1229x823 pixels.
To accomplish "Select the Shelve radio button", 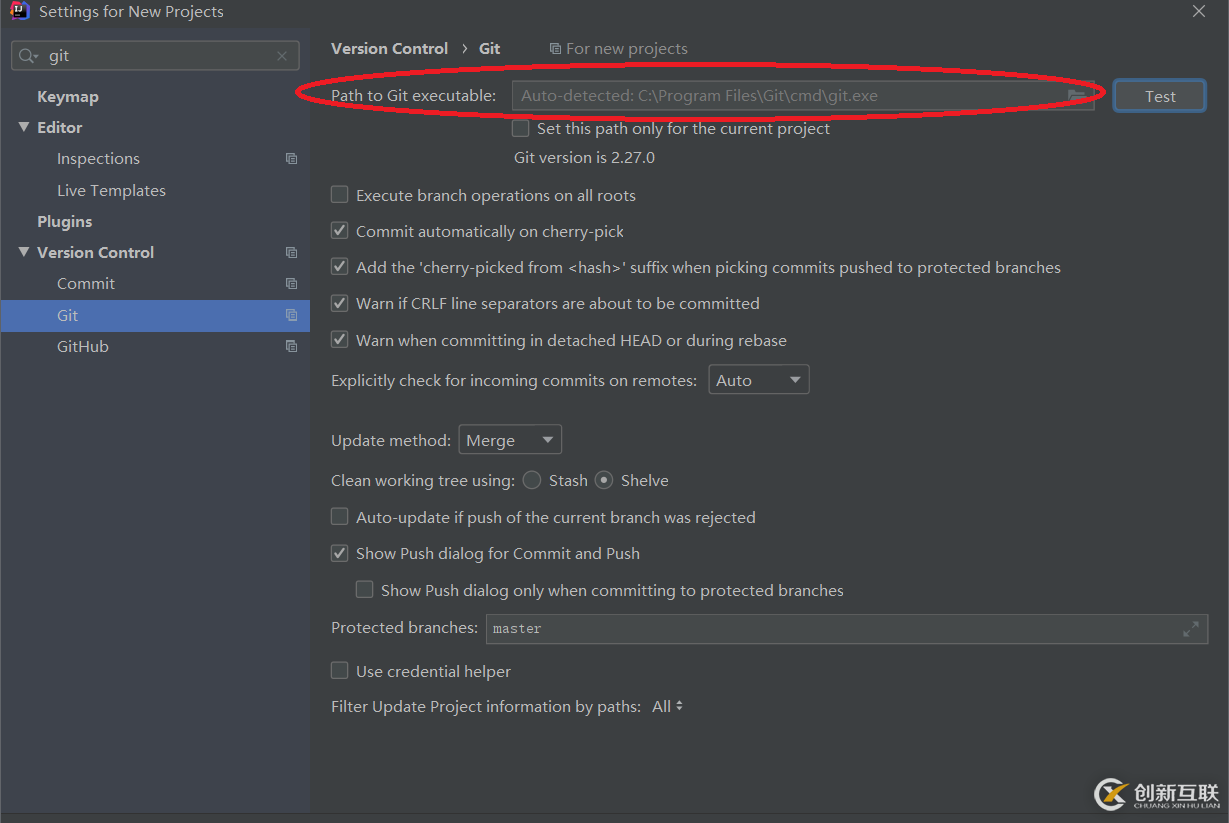I will click(604, 480).
